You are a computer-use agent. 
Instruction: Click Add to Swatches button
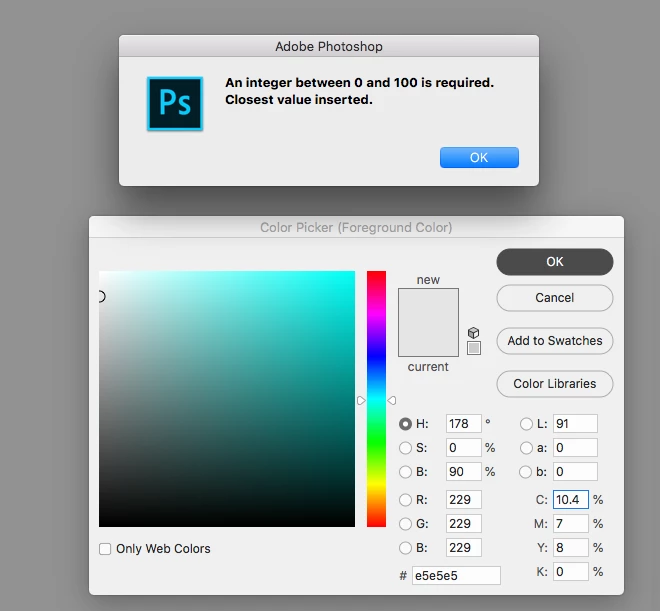click(x=554, y=341)
